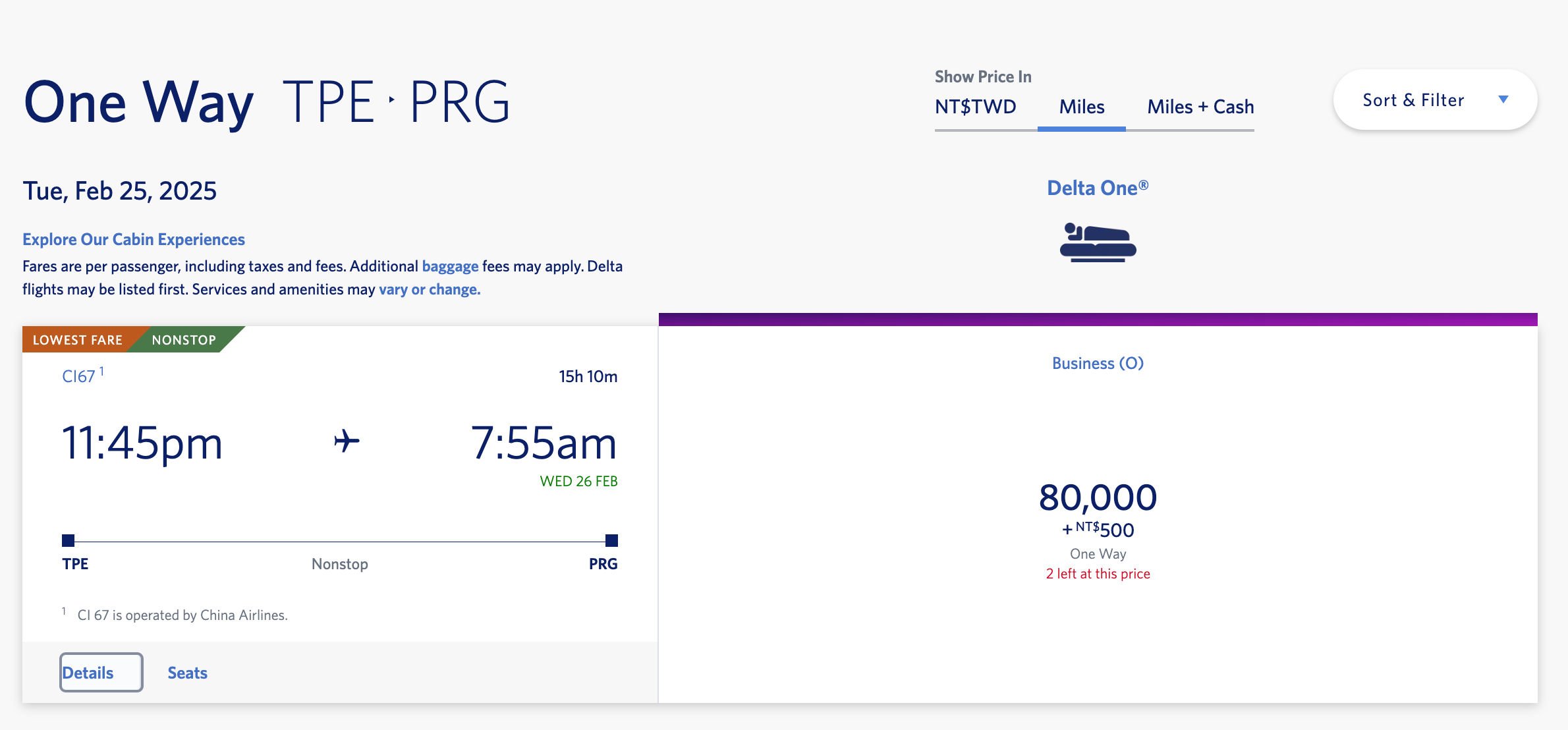Switch price display to NT$TWD
Image resolution: width=1568 pixels, height=730 pixels.
976,107
